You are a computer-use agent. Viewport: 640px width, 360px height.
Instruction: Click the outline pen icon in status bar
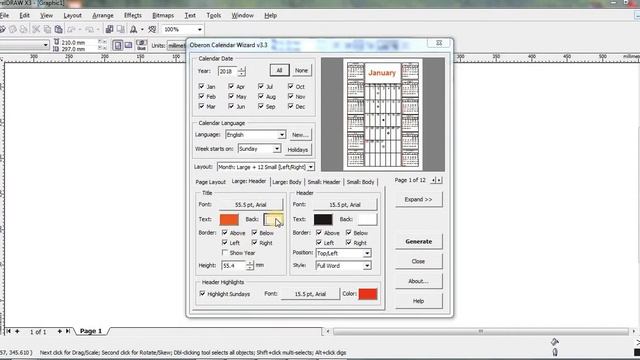click(x=555, y=352)
